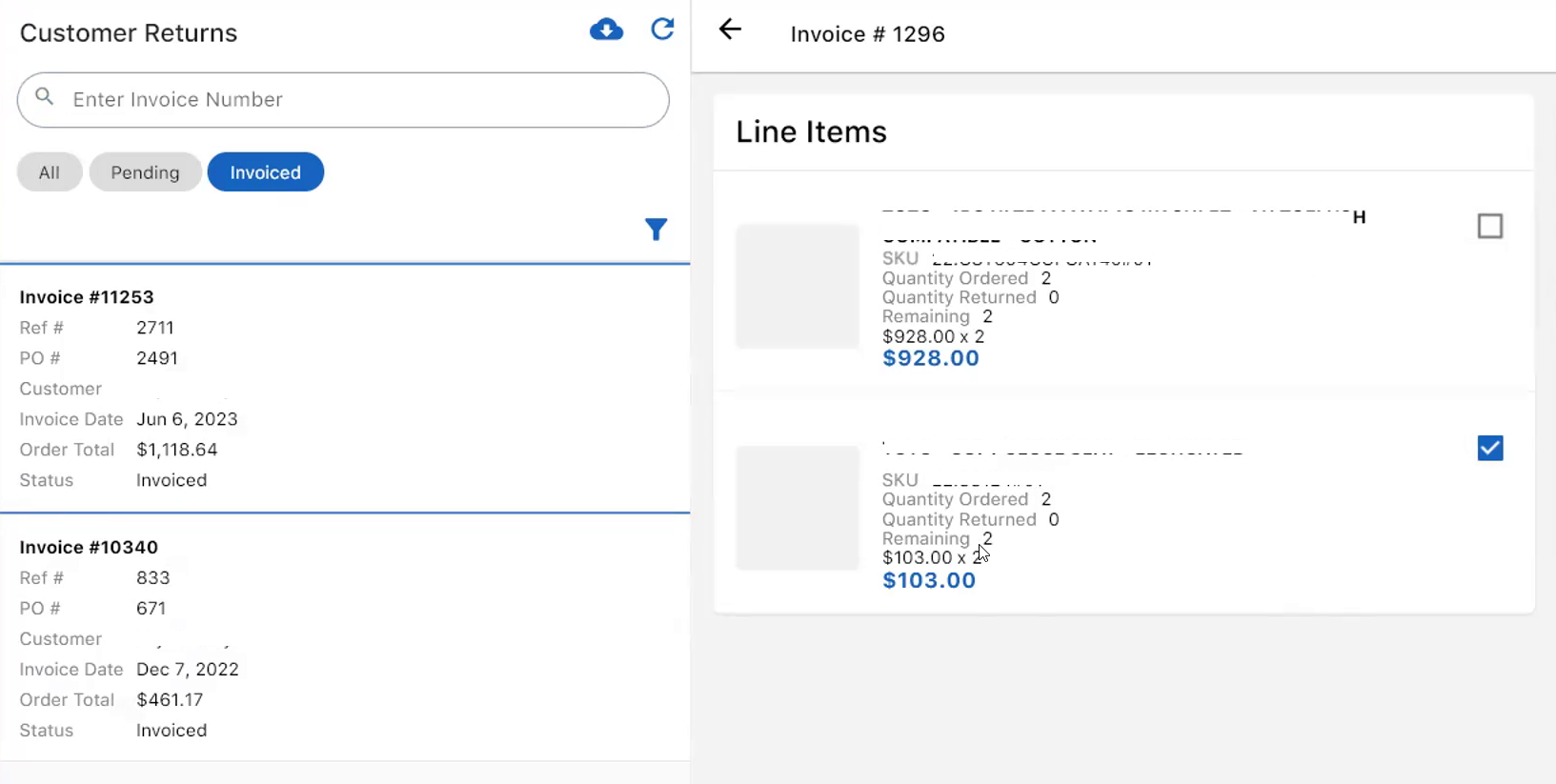Click the magnifier search icon
The height and width of the screenshot is (784, 1556).
[x=45, y=97]
